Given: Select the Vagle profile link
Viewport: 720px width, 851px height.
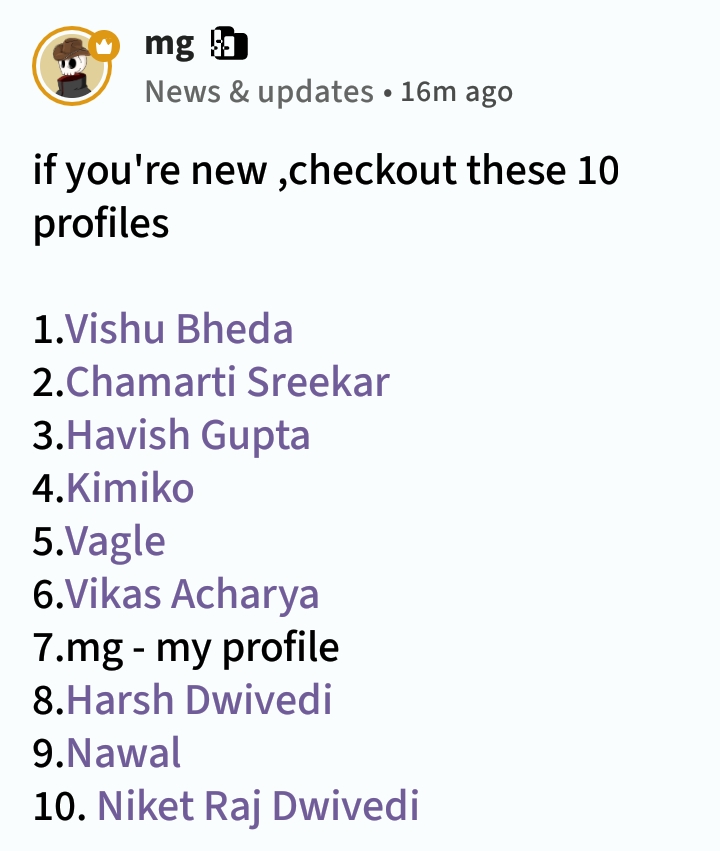Looking at the screenshot, I should 115,541.
